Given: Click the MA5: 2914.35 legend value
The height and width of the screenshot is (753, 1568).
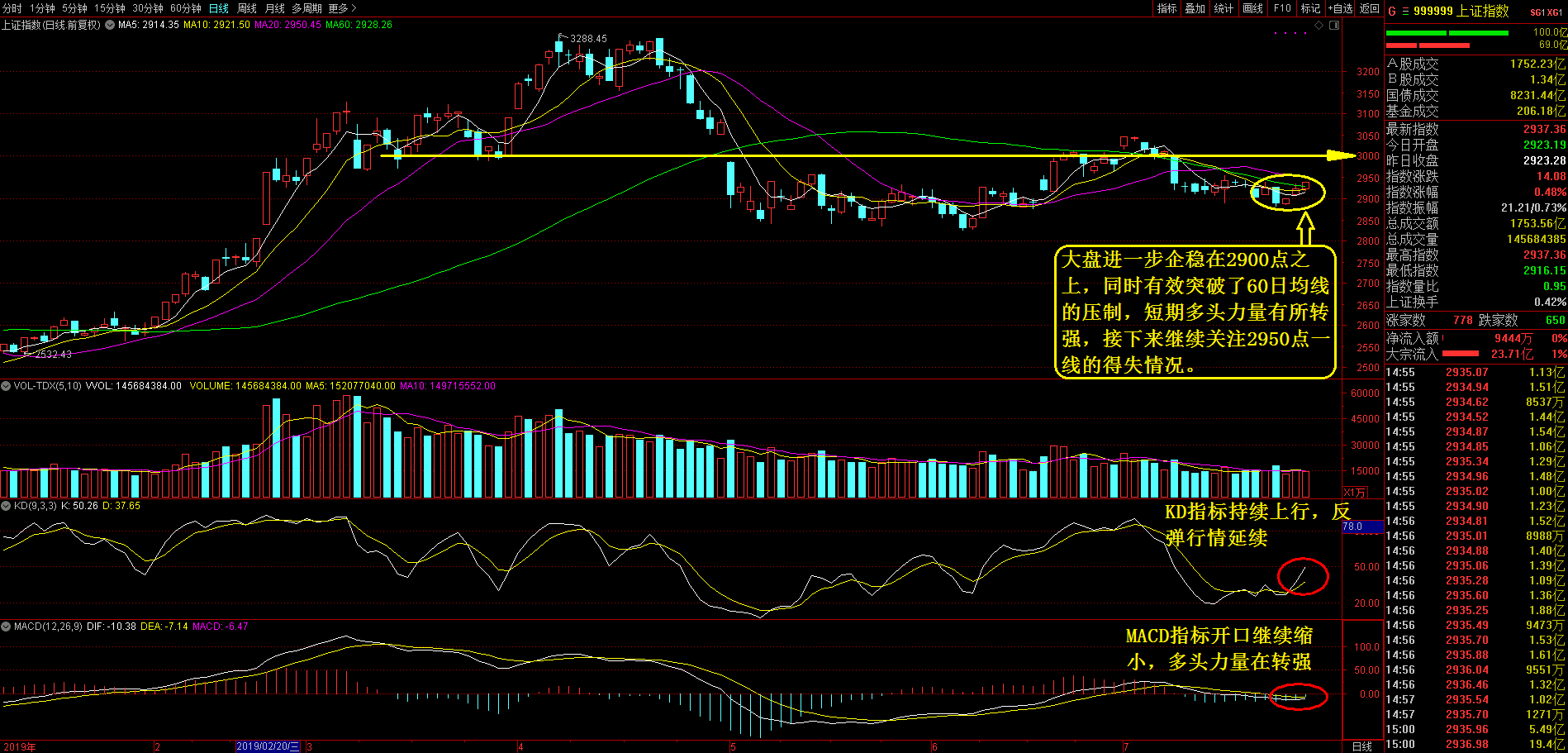Looking at the screenshot, I should [x=149, y=25].
